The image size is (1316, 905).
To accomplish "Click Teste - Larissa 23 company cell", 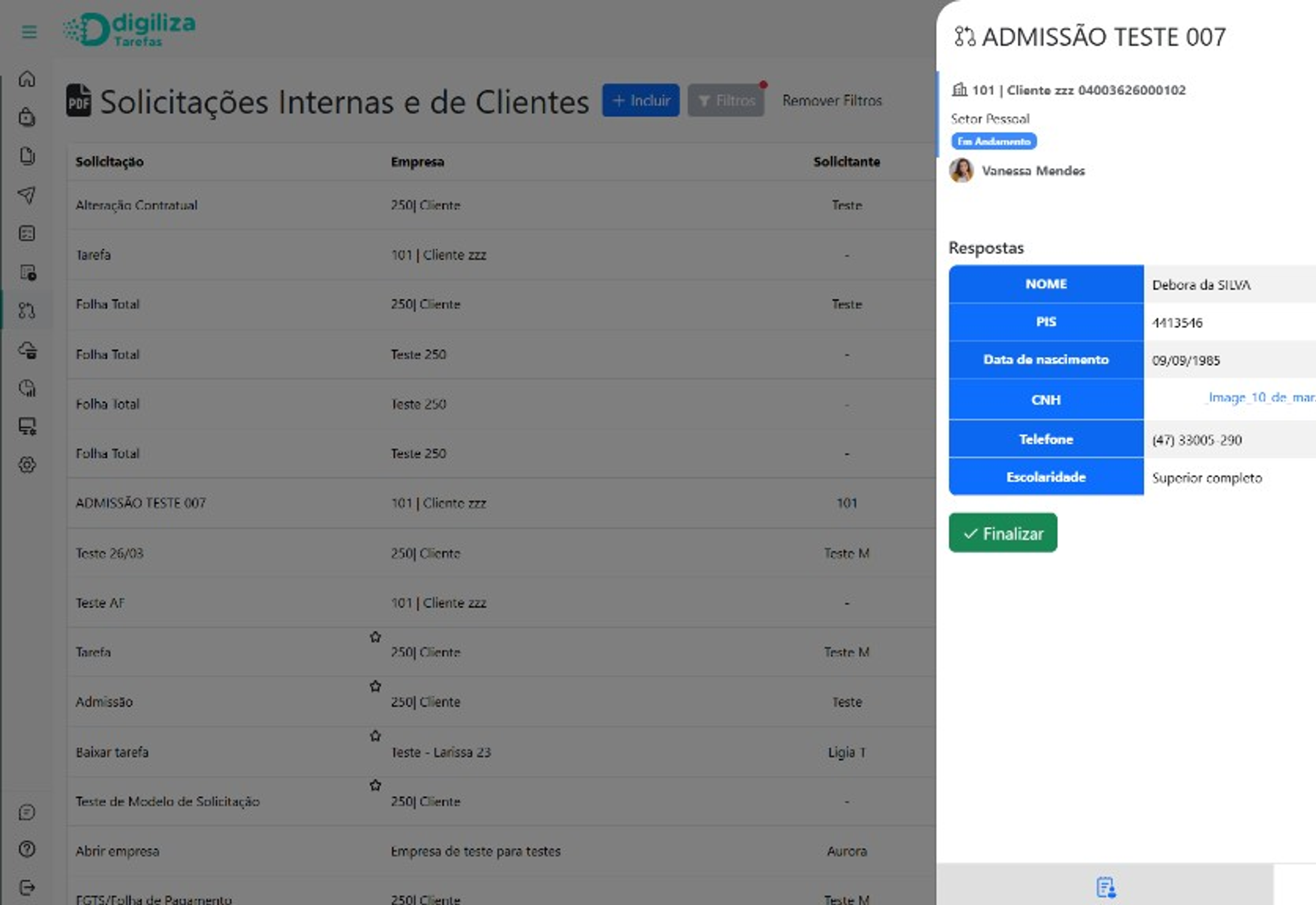I will 441,752.
